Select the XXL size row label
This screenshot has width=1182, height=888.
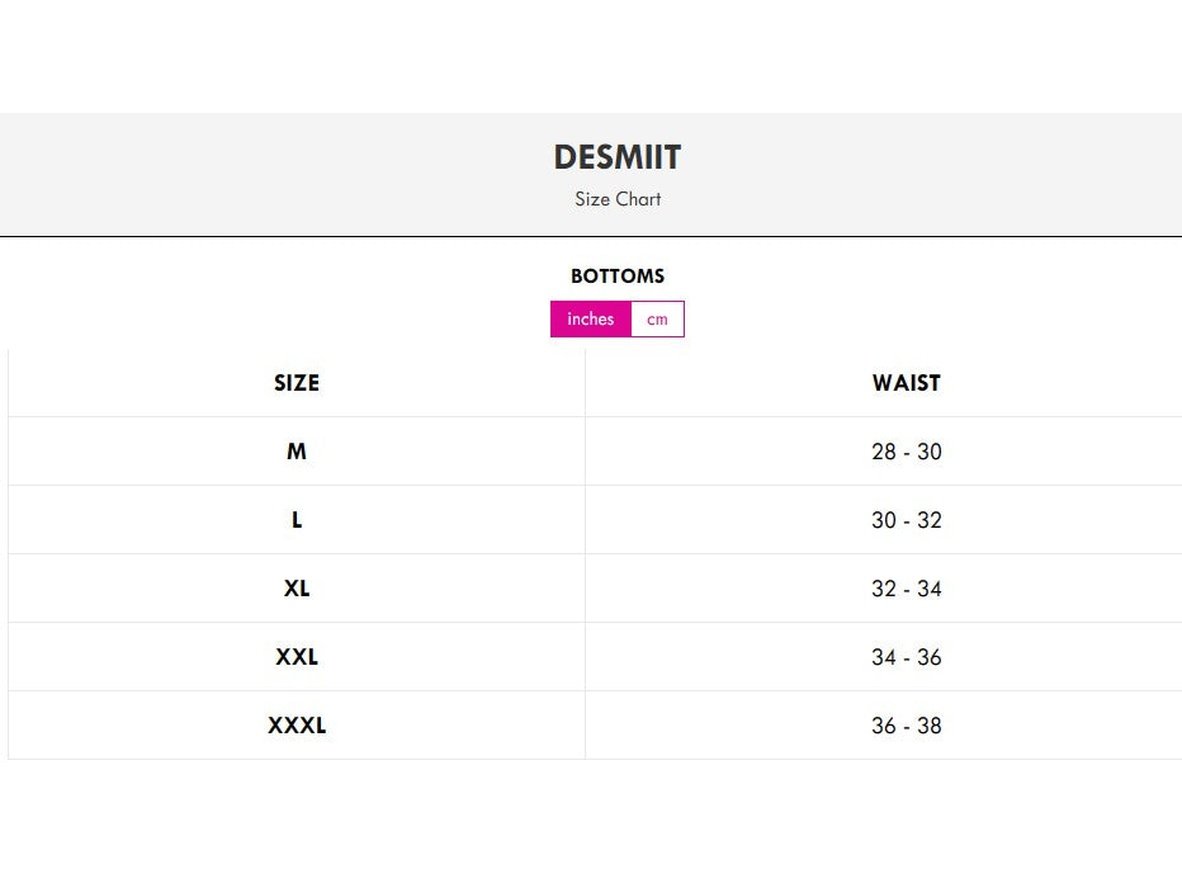tap(297, 657)
